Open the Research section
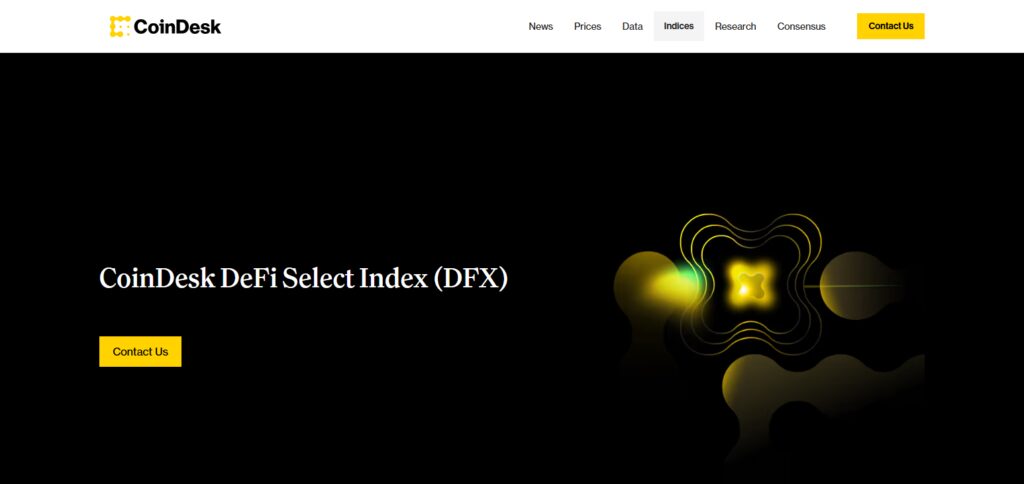 point(735,26)
